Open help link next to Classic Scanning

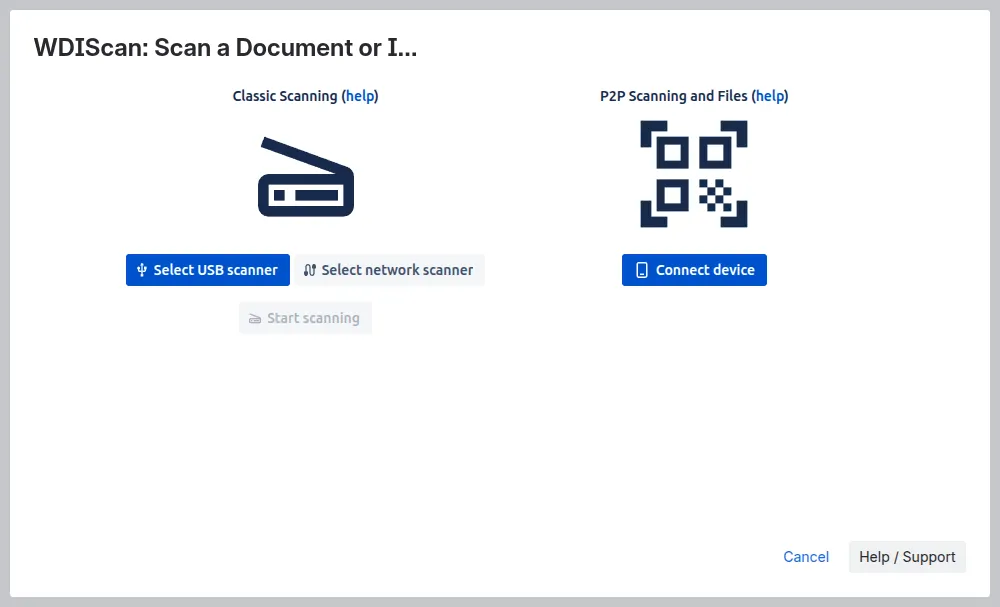click(360, 96)
